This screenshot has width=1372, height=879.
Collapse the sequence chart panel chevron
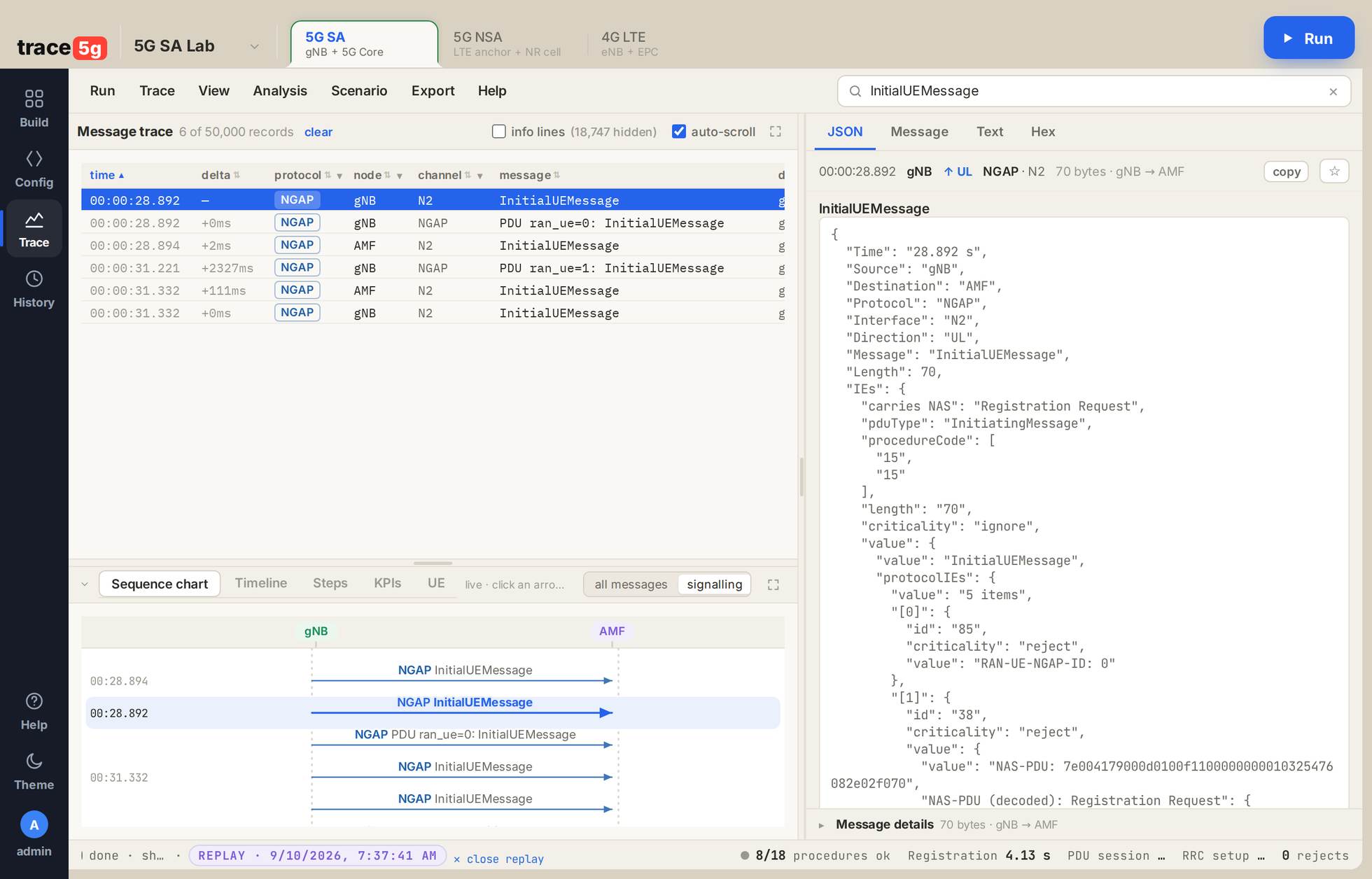pos(84,584)
